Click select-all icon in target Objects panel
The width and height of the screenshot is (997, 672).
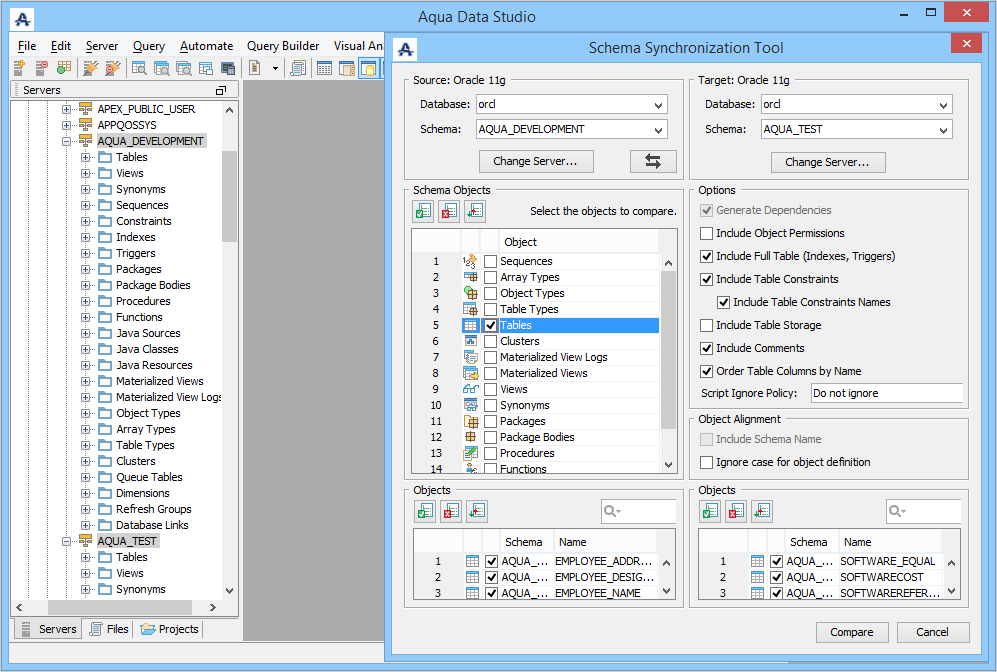click(710, 512)
